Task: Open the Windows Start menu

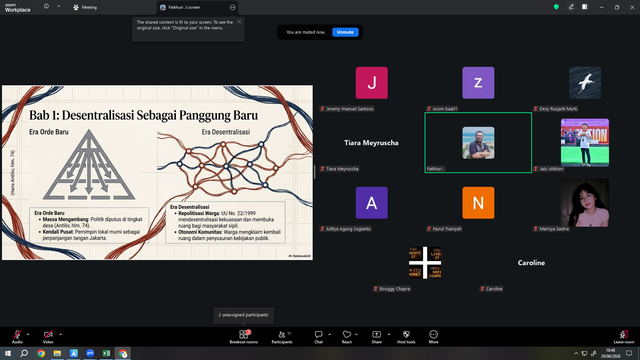Action: coord(8,353)
